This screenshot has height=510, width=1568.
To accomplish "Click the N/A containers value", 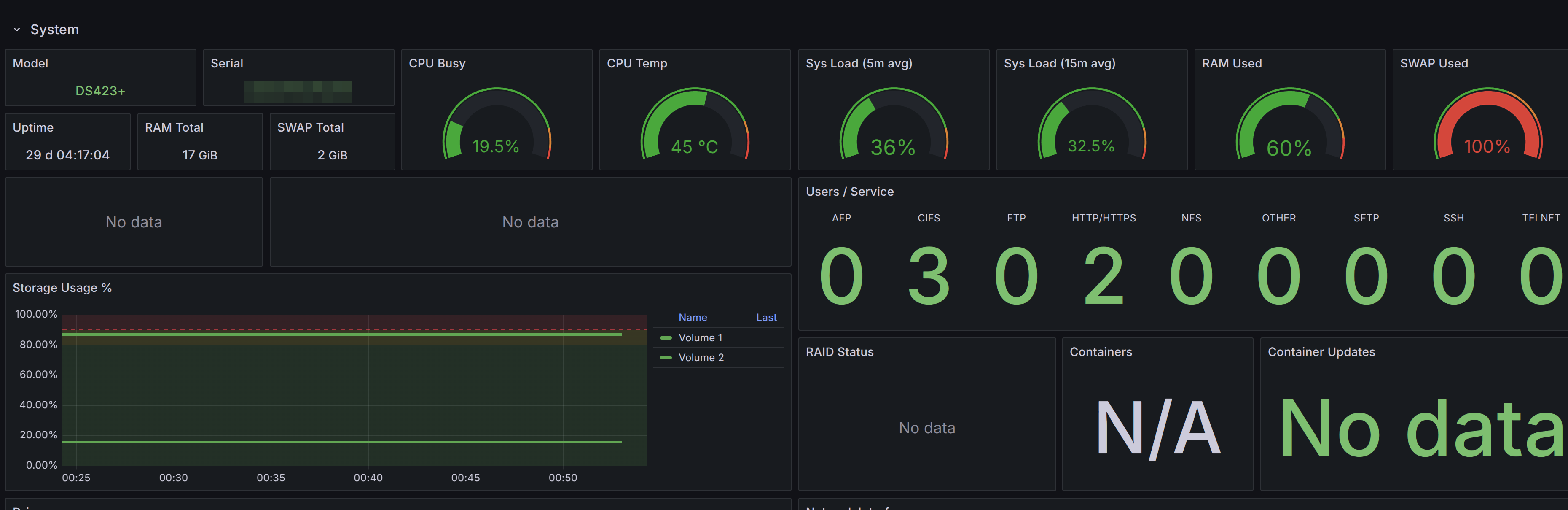I will (x=1158, y=429).
